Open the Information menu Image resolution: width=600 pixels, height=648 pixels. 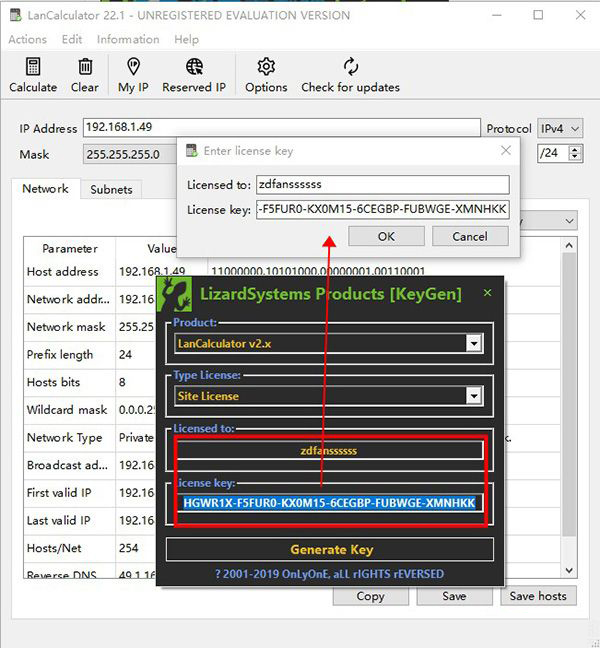click(x=128, y=40)
